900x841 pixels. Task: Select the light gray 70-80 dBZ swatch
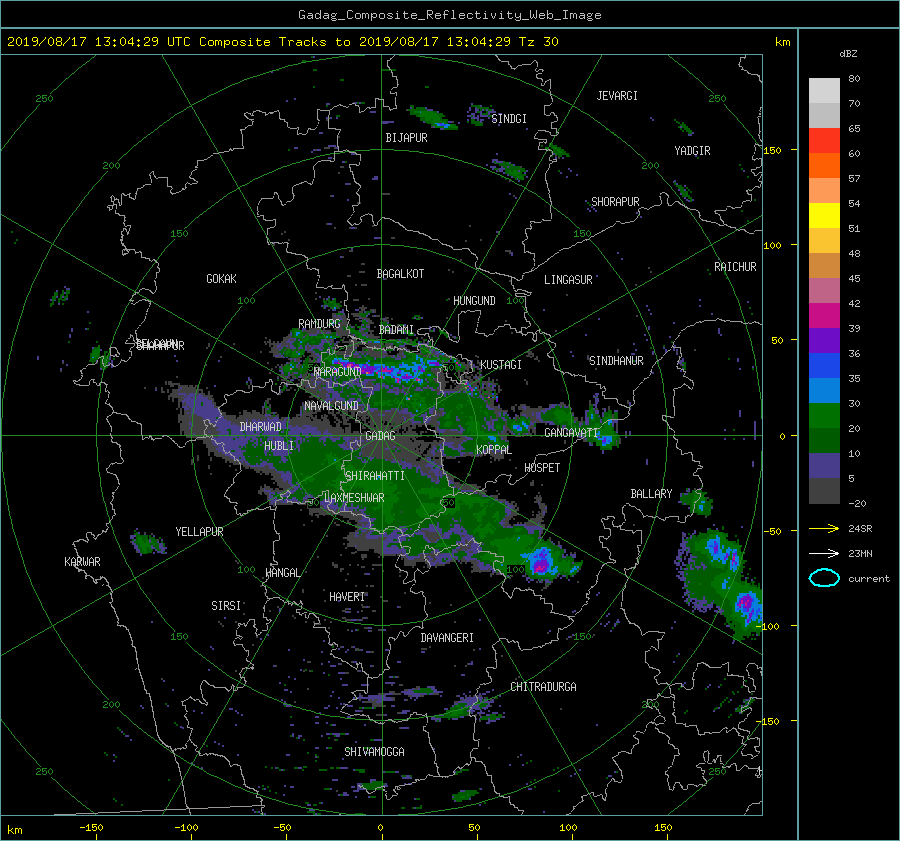(824, 91)
